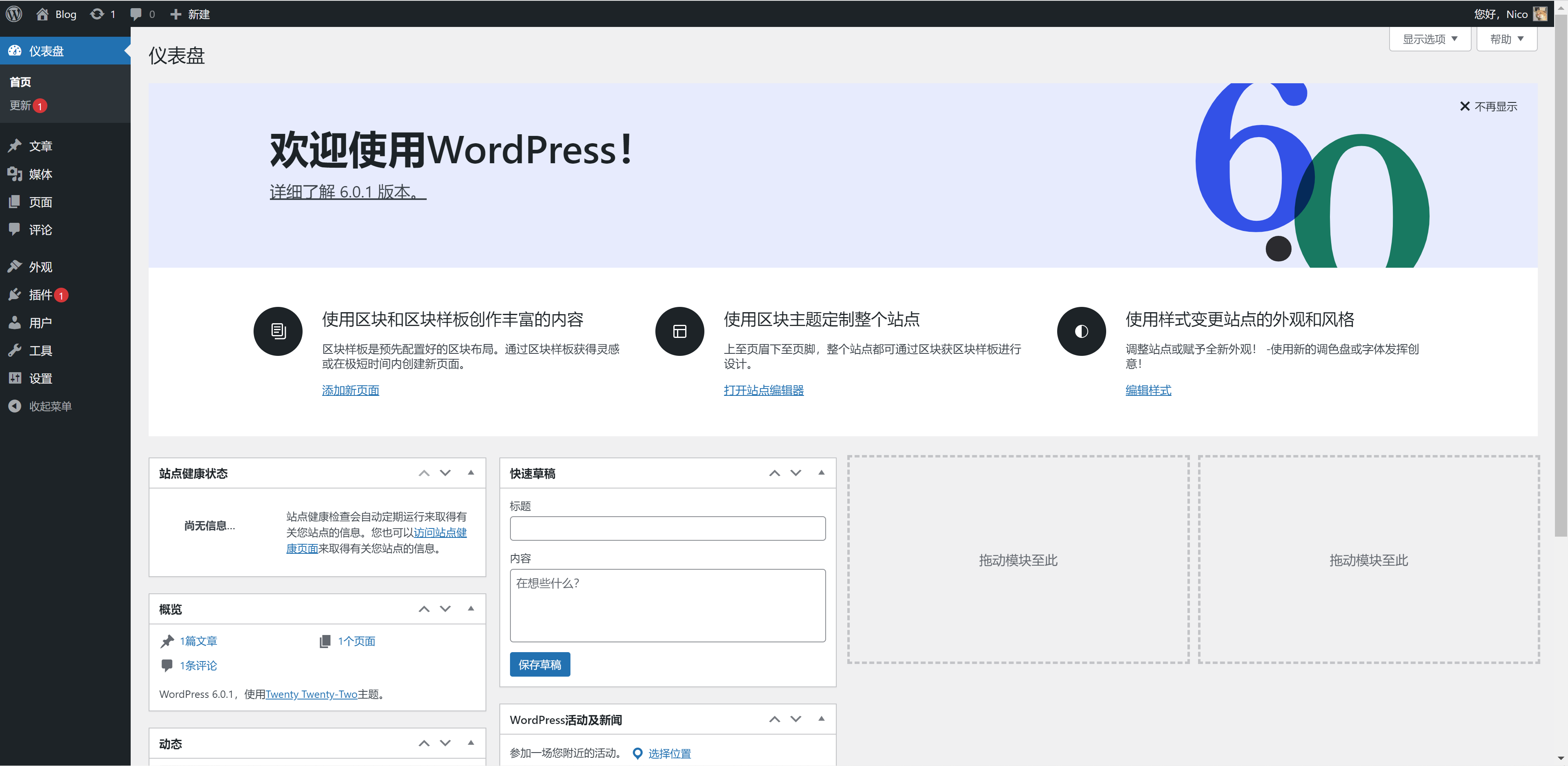Click the 保存草稿 button
Image resolution: width=1568 pixels, height=766 pixels.
pyautogui.click(x=539, y=664)
